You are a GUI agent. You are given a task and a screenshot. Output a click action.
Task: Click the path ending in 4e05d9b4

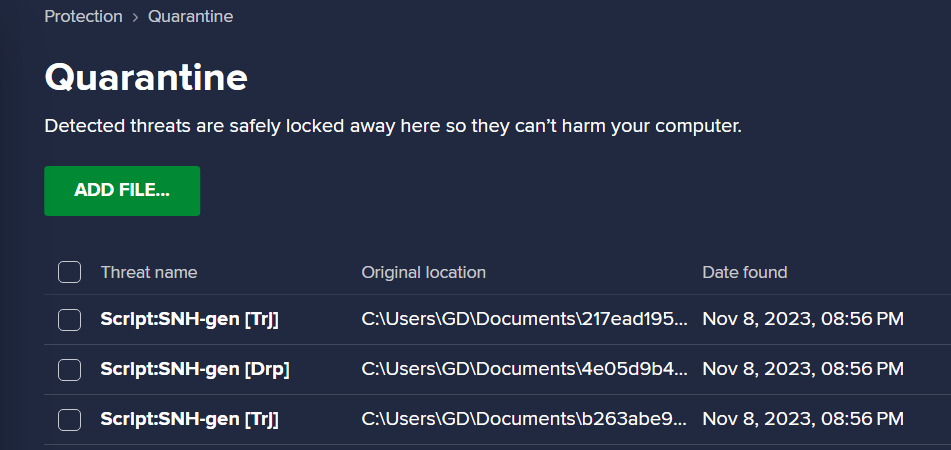[525, 369]
